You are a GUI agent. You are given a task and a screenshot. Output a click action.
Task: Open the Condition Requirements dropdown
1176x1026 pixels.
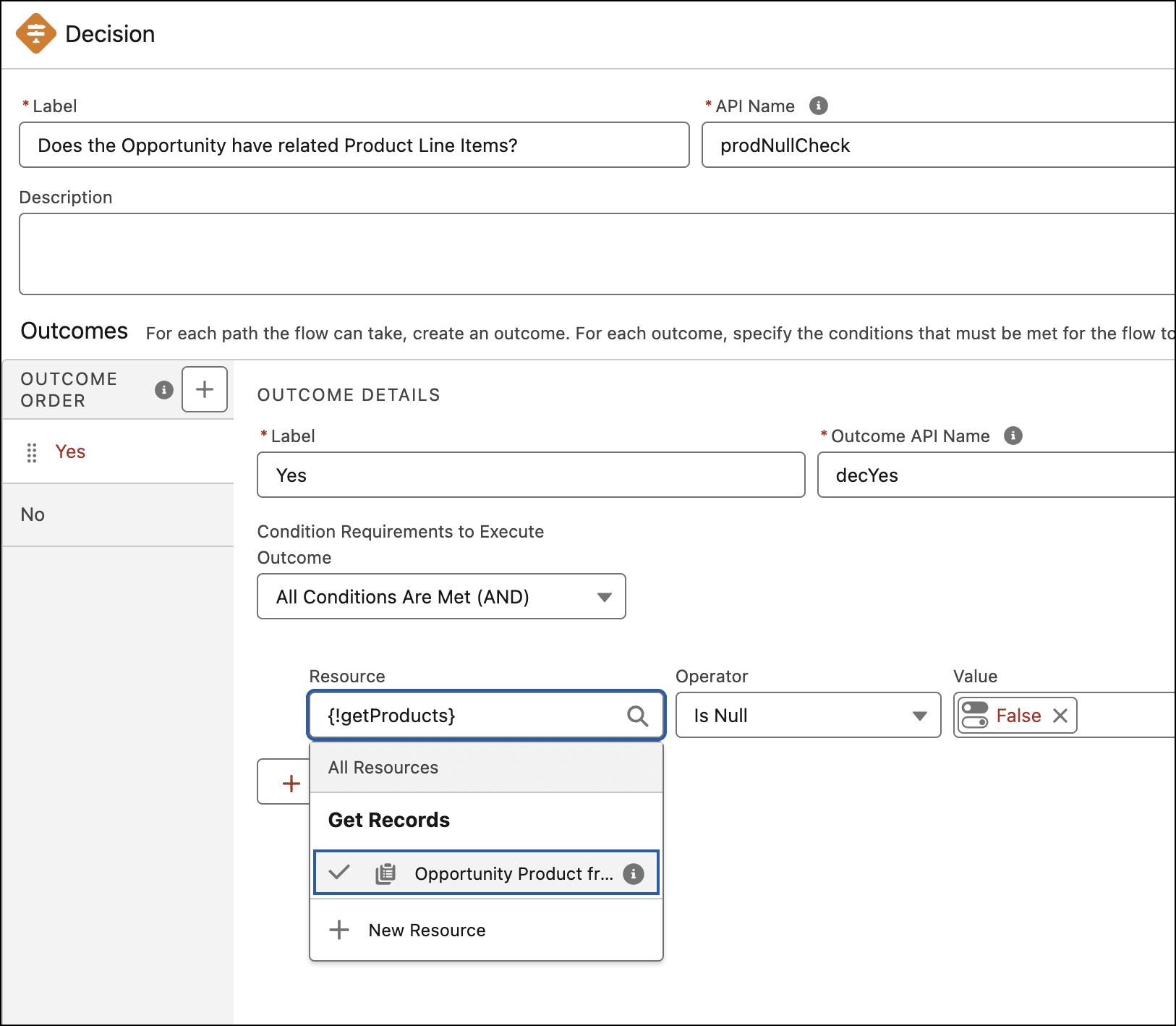point(440,596)
